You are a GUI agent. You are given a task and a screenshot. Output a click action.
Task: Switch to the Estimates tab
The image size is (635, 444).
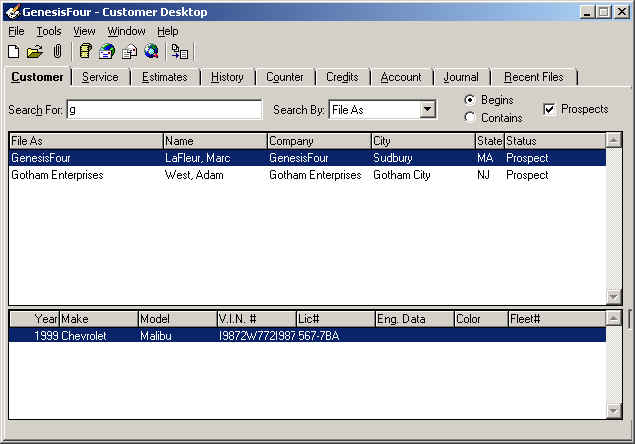165,77
